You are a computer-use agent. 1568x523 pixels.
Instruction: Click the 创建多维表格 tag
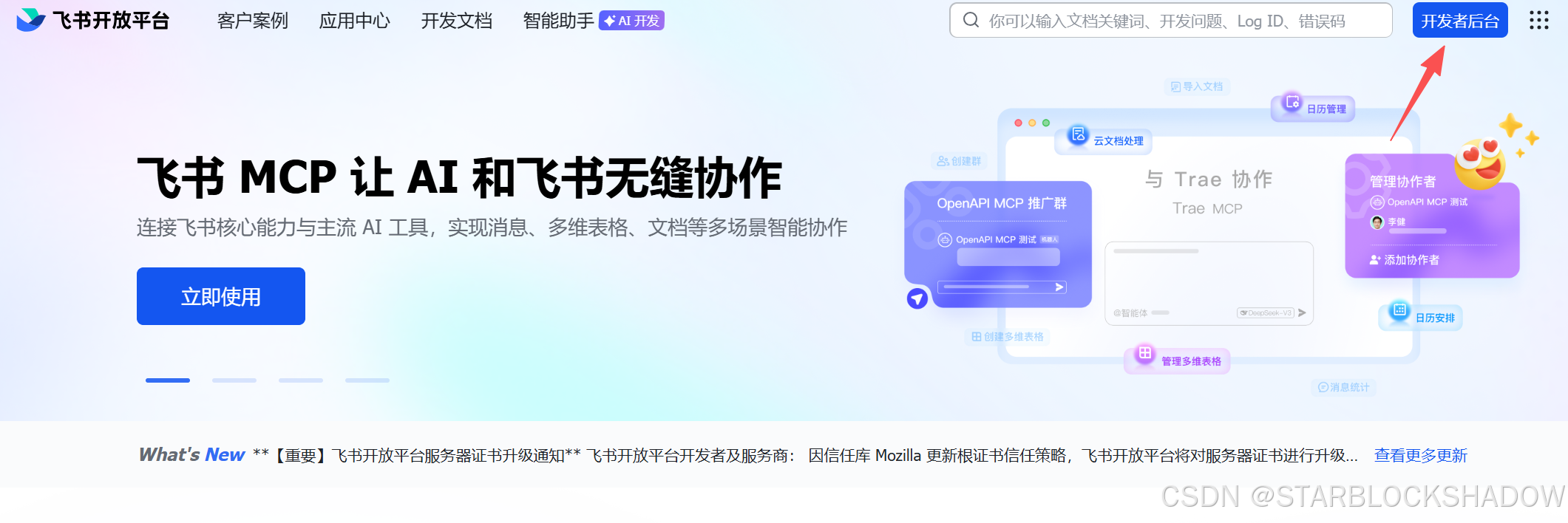pyautogui.click(x=1008, y=337)
